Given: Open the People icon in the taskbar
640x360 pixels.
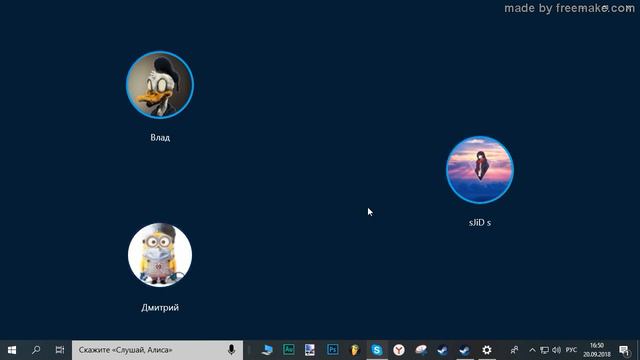Looking at the screenshot, I should pyautogui.click(x=514, y=350).
